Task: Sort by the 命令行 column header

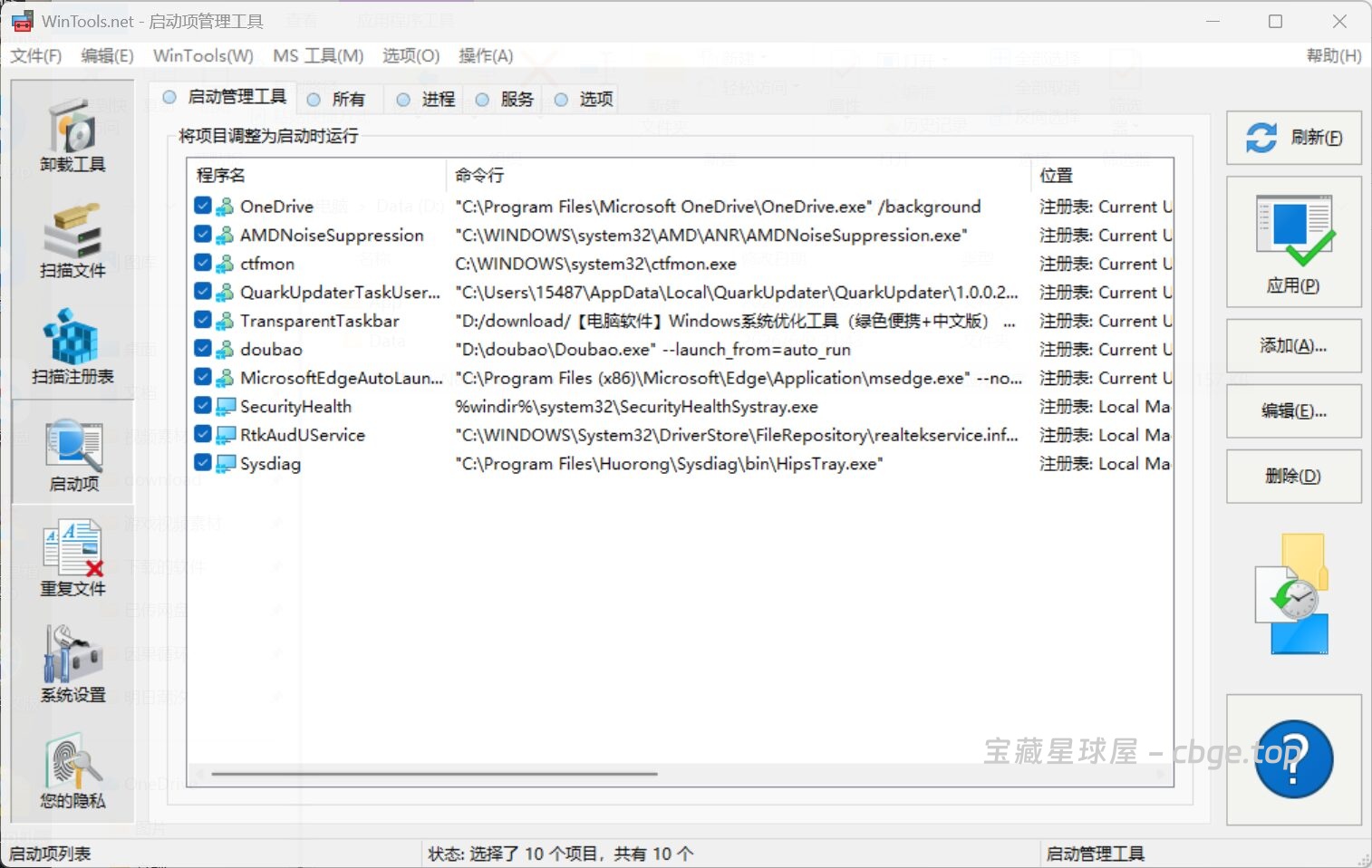Action: coord(738,175)
